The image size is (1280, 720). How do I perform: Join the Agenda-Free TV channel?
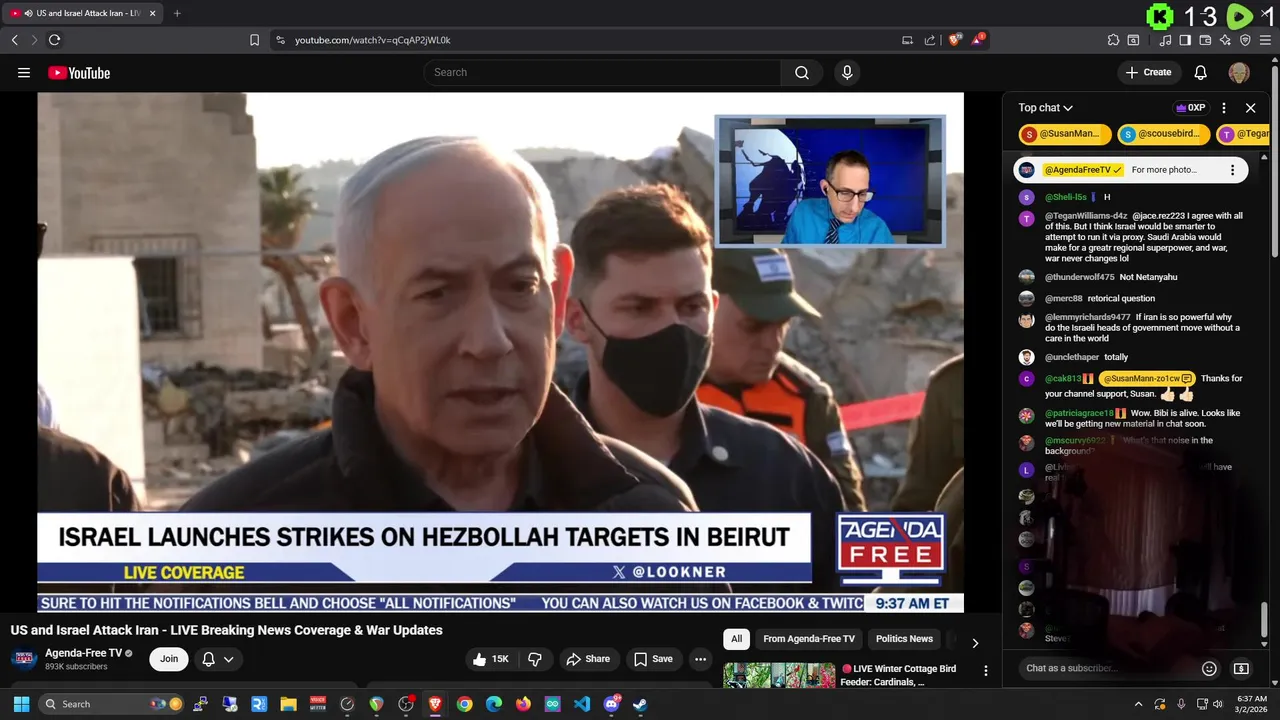[169, 659]
